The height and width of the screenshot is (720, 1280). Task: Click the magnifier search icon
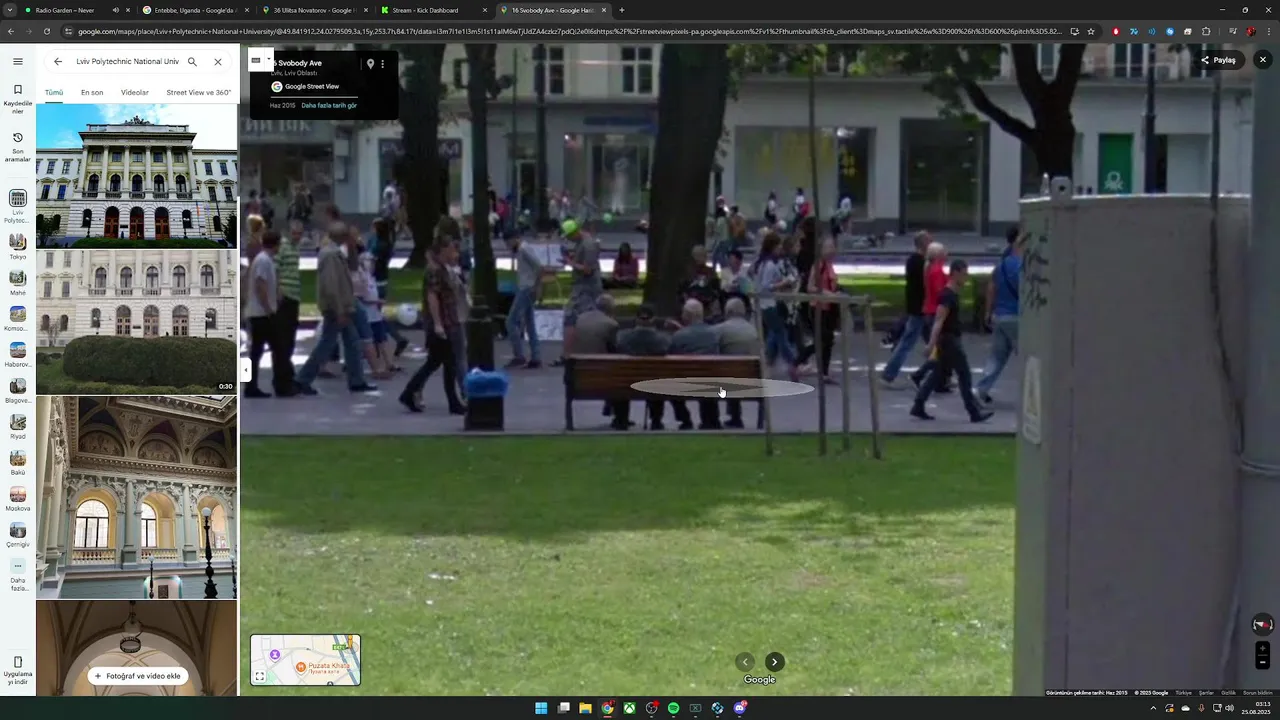(x=192, y=62)
